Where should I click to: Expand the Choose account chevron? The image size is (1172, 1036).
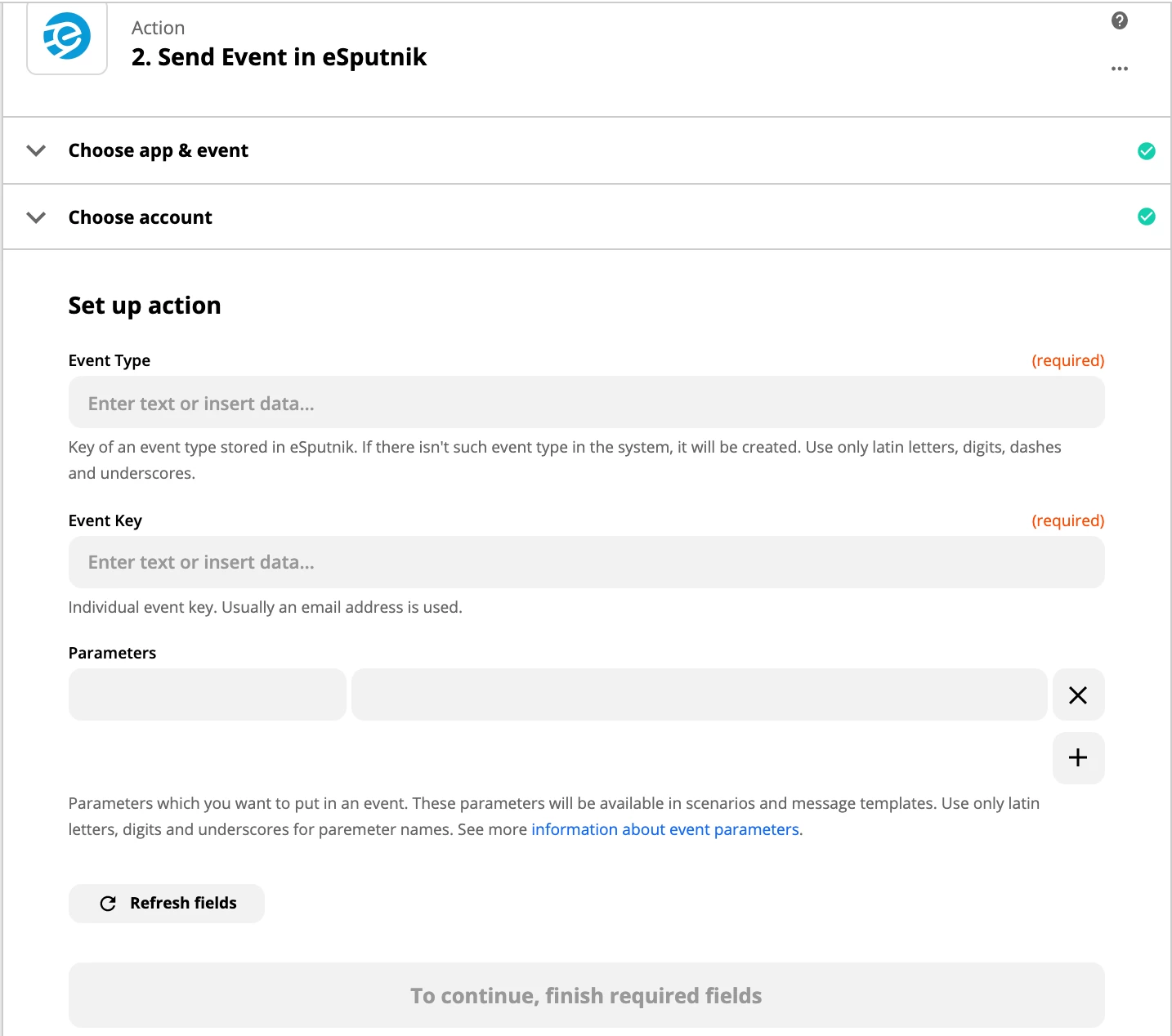click(36, 217)
